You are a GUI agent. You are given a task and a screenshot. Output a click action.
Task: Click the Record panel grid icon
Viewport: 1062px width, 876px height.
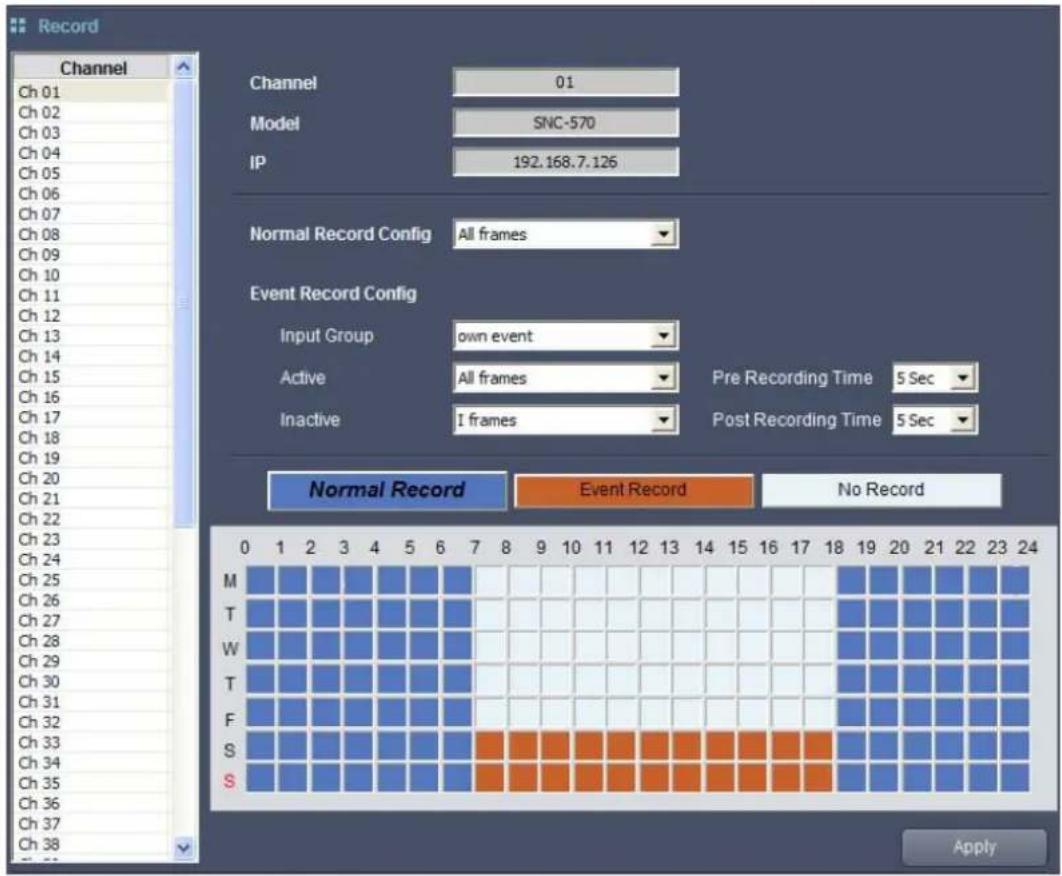(18, 26)
